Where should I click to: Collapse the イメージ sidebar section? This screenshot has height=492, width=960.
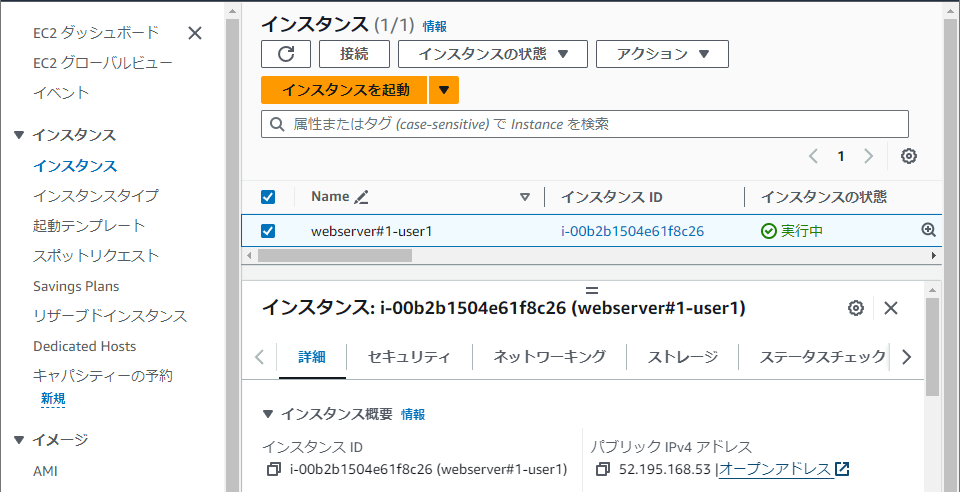(19, 439)
